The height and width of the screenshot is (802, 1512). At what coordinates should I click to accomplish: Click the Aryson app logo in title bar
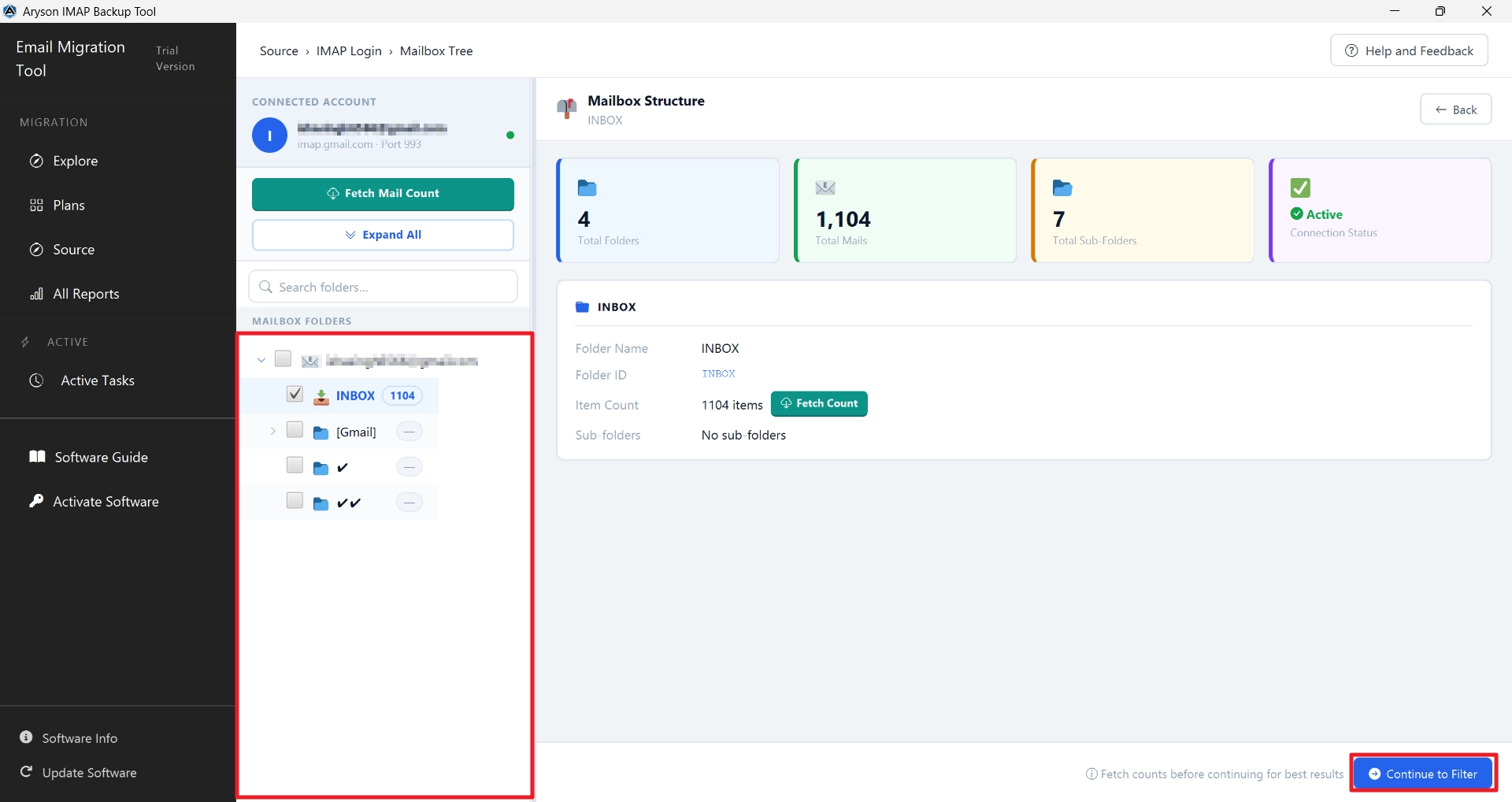[10, 11]
